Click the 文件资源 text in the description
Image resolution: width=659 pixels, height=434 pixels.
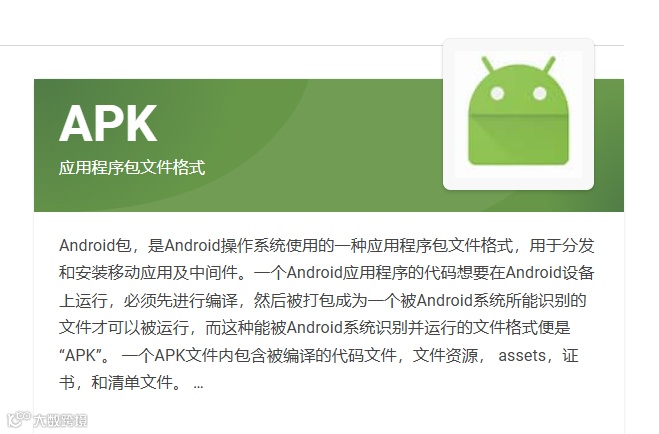coord(445,356)
